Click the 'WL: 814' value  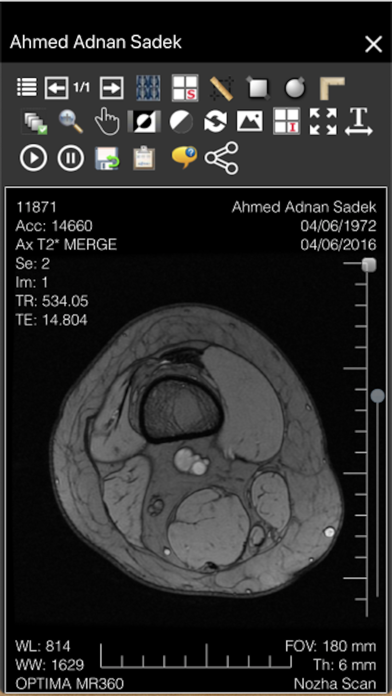pos(43,646)
